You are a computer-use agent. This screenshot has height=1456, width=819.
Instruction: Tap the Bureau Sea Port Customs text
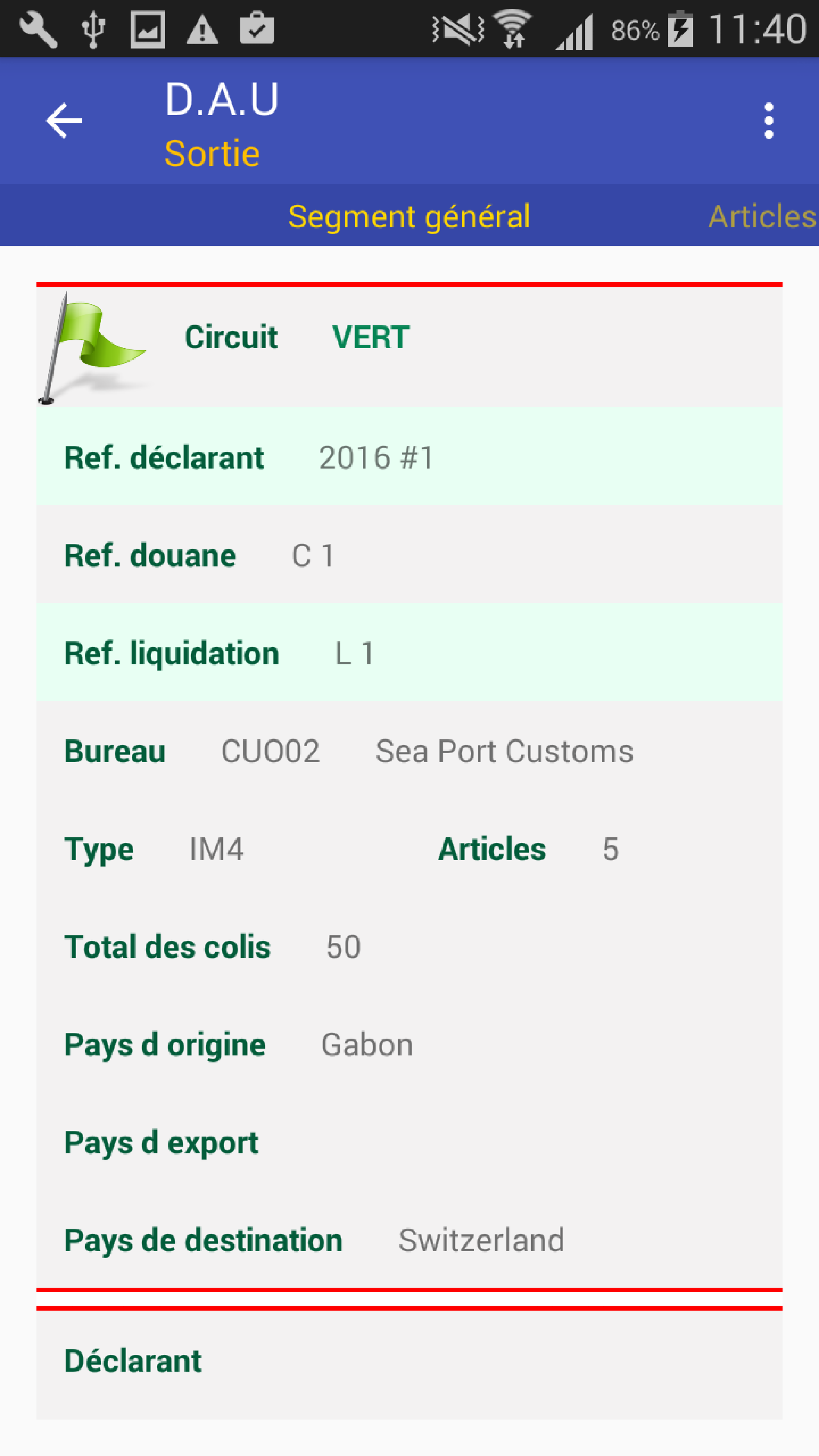click(504, 751)
